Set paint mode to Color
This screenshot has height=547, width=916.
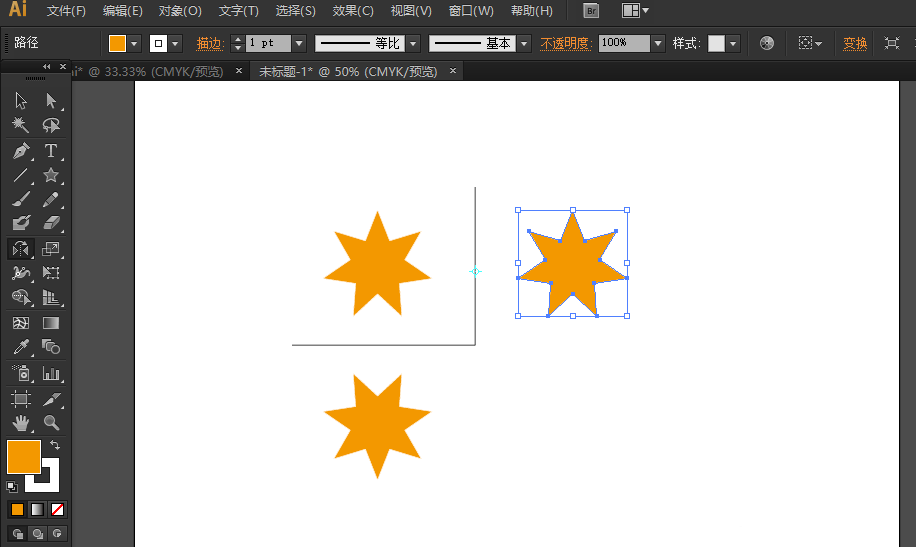(x=18, y=510)
